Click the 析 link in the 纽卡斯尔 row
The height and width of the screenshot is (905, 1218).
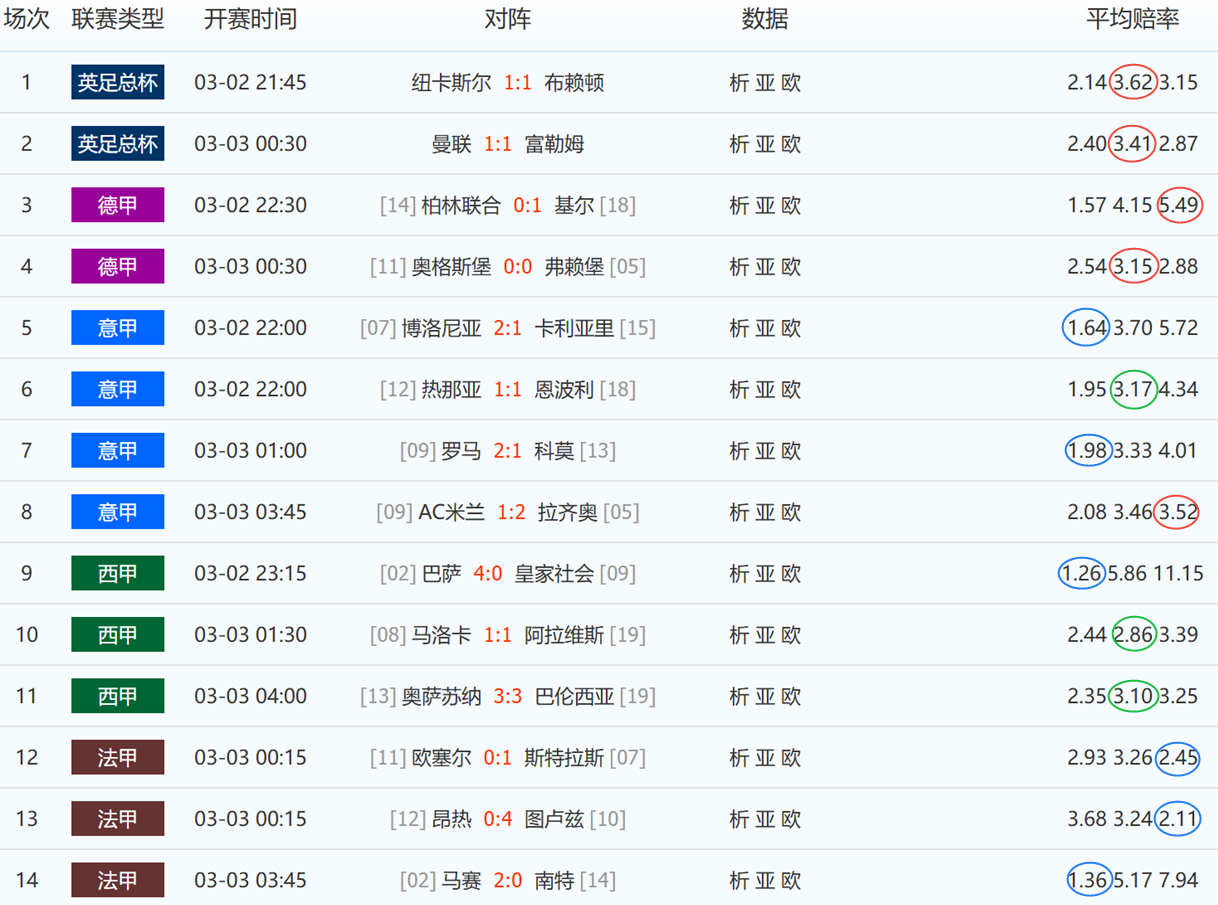pyautogui.click(x=739, y=83)
